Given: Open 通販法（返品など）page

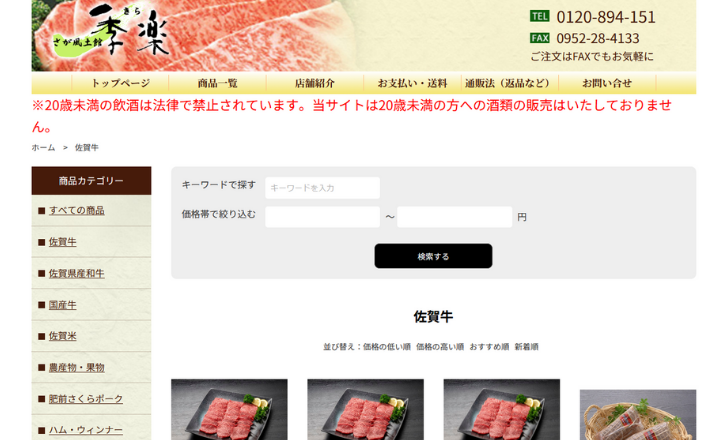Looking at the screenshot, I should pos(510,83).
